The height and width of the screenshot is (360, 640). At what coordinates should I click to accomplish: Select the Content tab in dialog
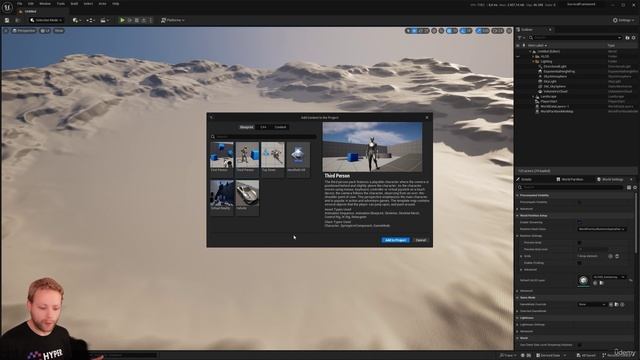pos(280,127)
